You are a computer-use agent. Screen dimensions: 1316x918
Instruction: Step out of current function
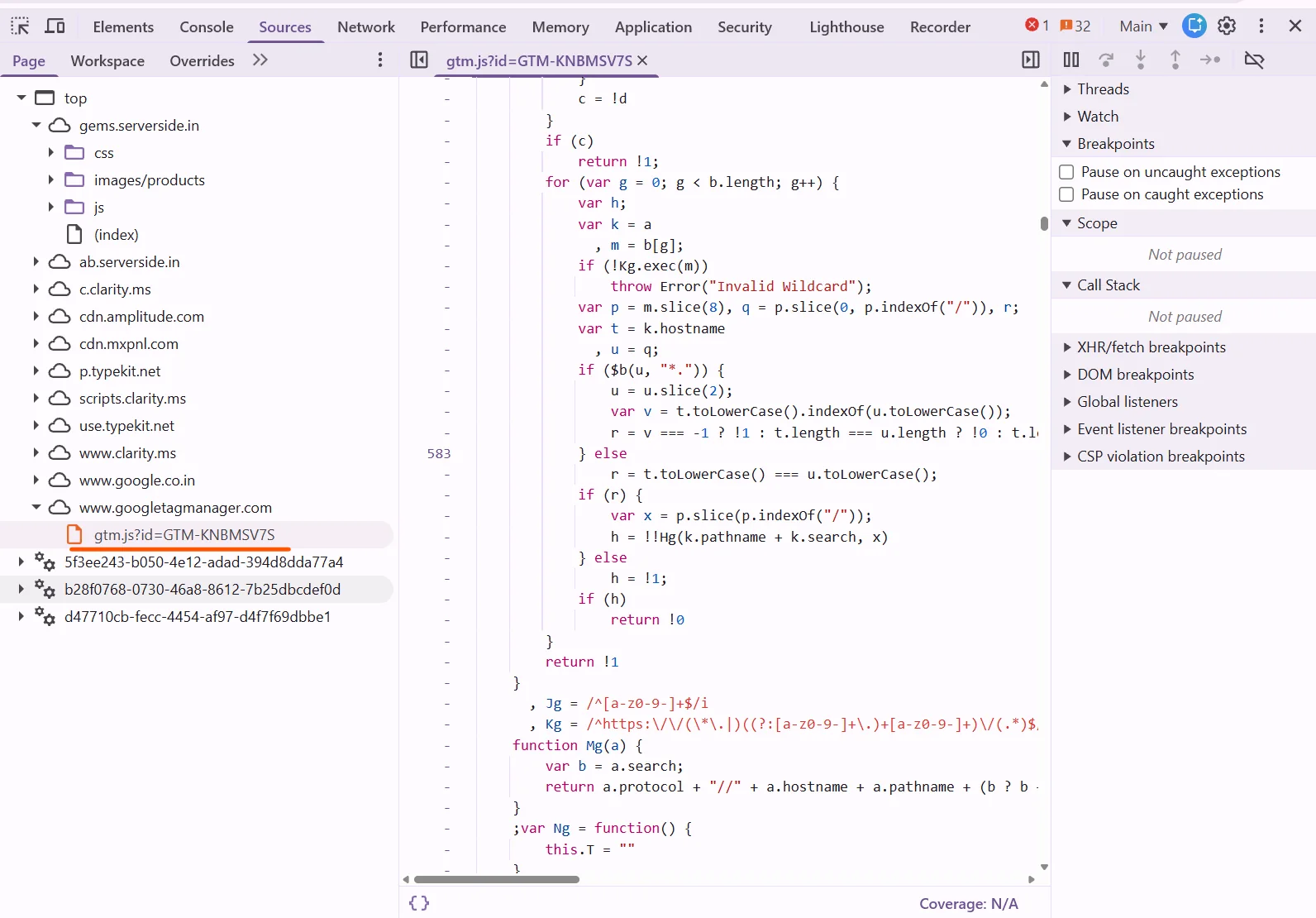1175,60
